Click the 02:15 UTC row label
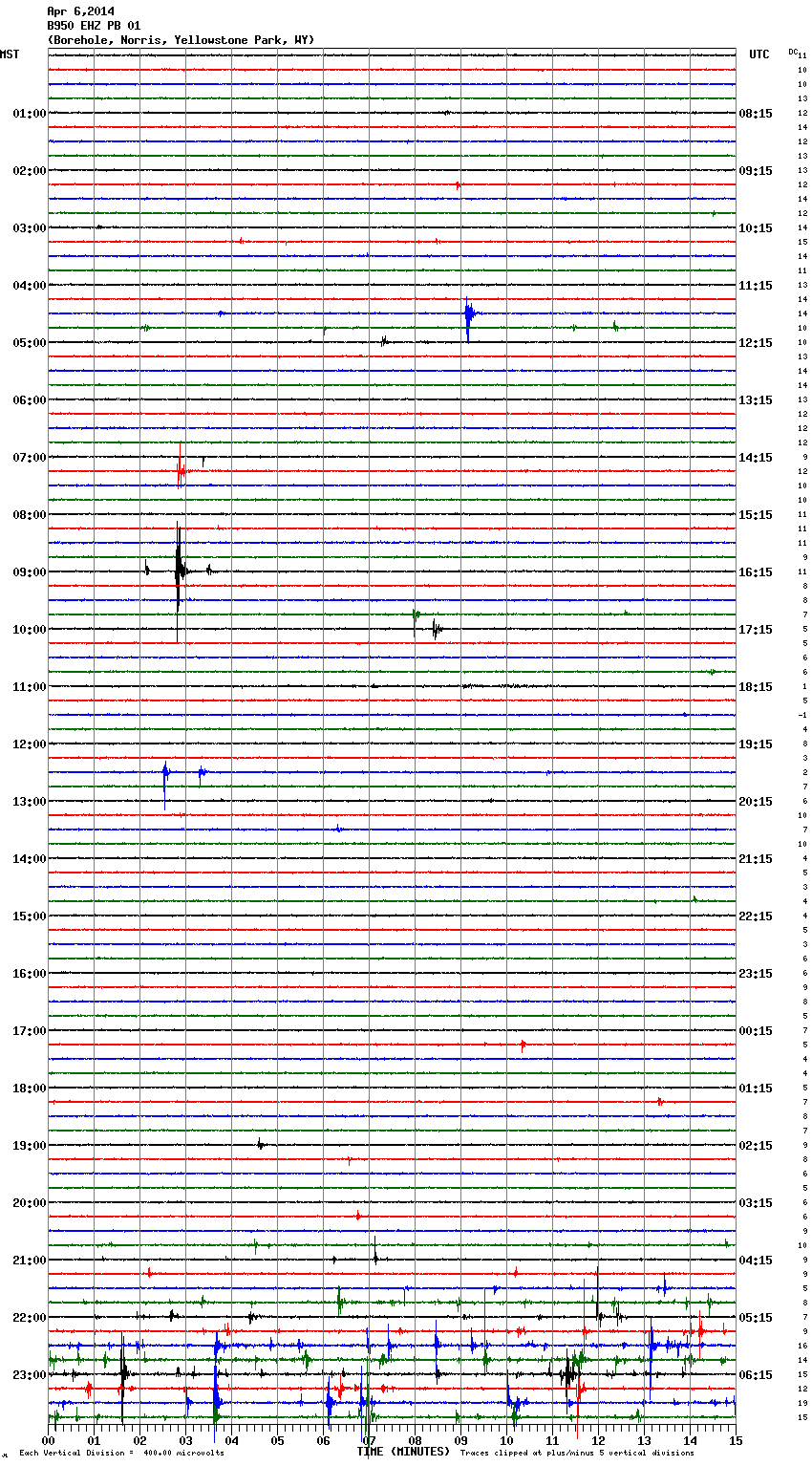This screenshot has width=812, height=1466. [756, 1146]
